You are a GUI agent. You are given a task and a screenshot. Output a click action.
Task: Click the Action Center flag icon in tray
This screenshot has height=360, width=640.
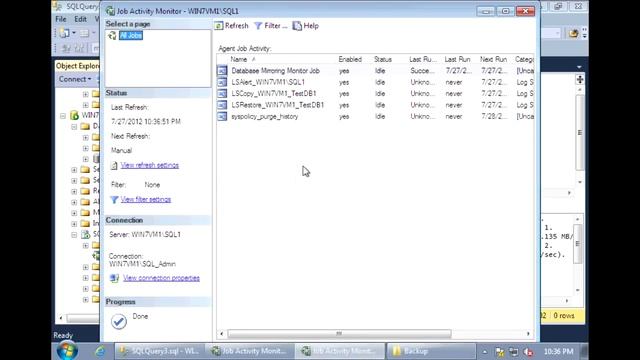click(x=500, y=351)
